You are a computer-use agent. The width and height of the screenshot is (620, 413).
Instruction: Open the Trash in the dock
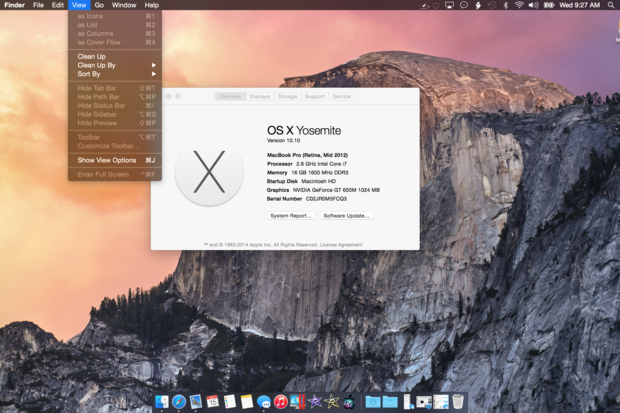click(458, 402)
